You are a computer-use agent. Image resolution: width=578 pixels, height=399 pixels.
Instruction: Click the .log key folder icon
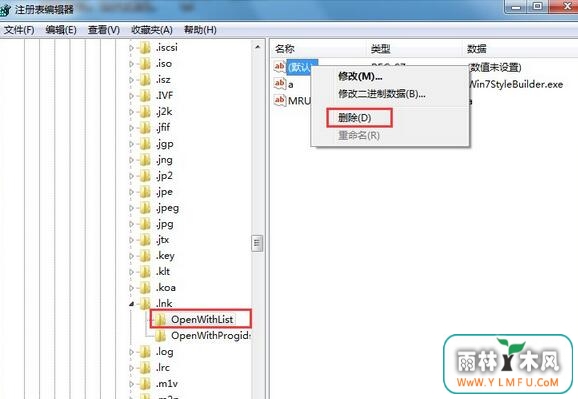pyautogui.click(x=145, y=351)
